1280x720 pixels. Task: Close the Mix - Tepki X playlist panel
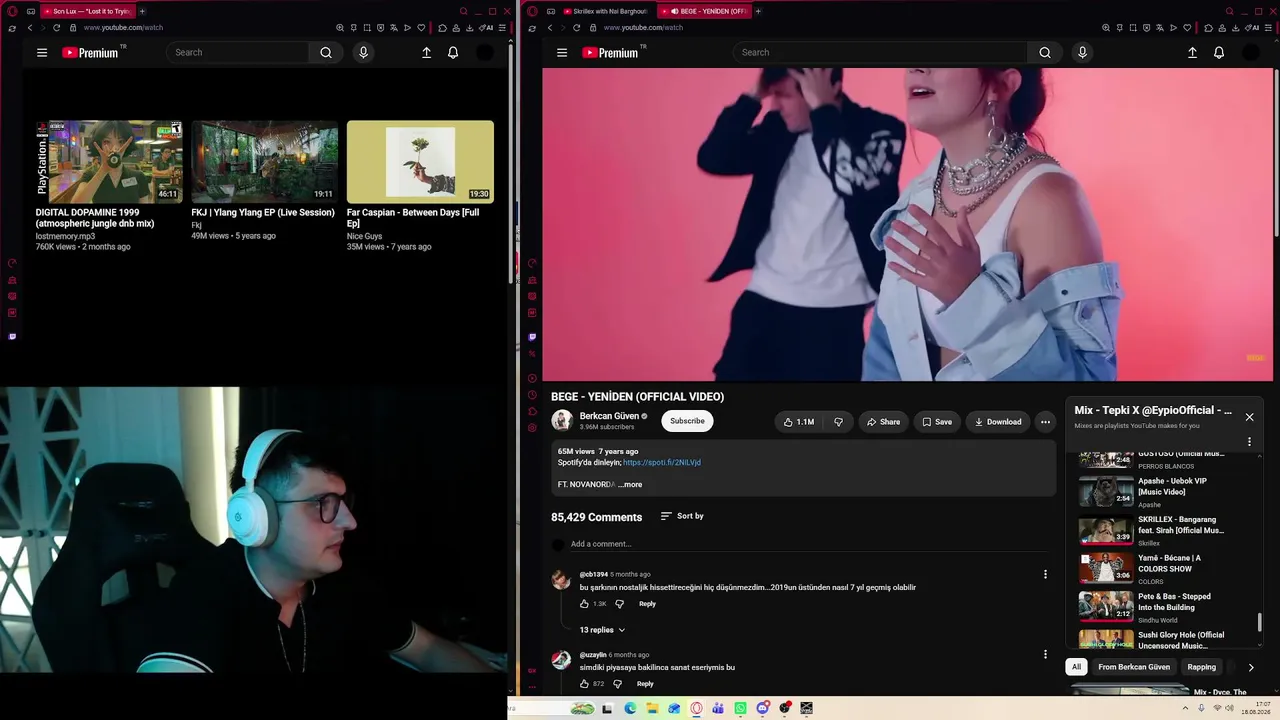pos(1249,417)
